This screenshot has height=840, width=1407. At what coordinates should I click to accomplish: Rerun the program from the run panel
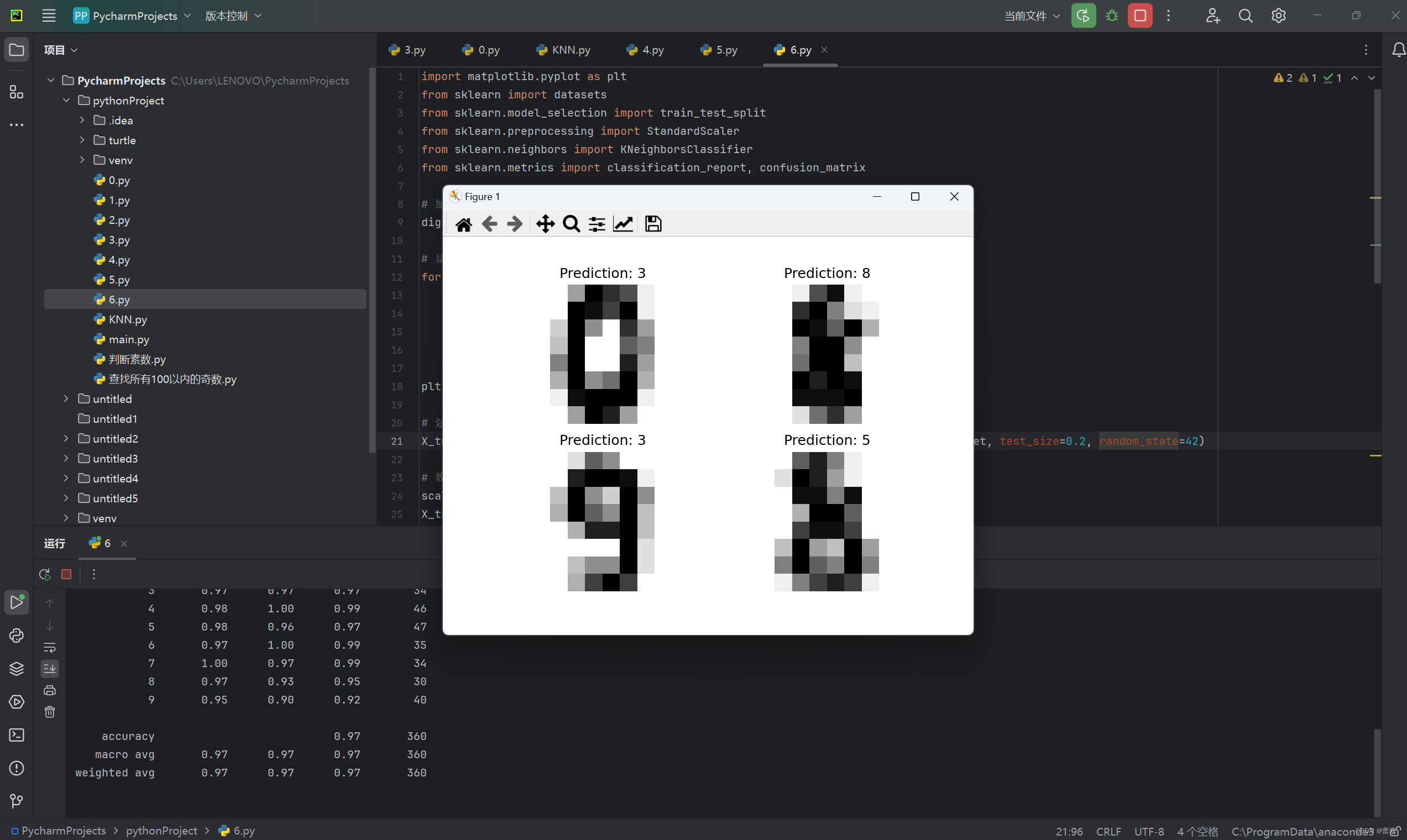pos(44,574)
